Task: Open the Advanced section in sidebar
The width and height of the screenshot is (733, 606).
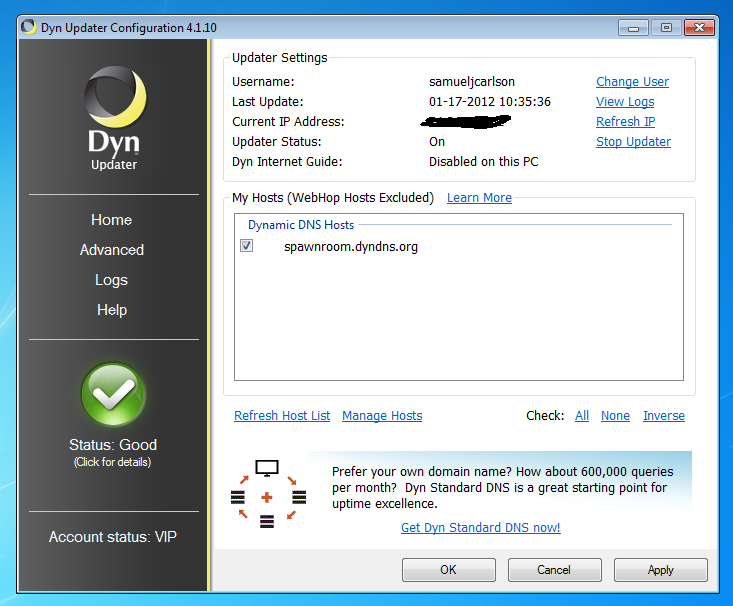Action: pos(112,250)
